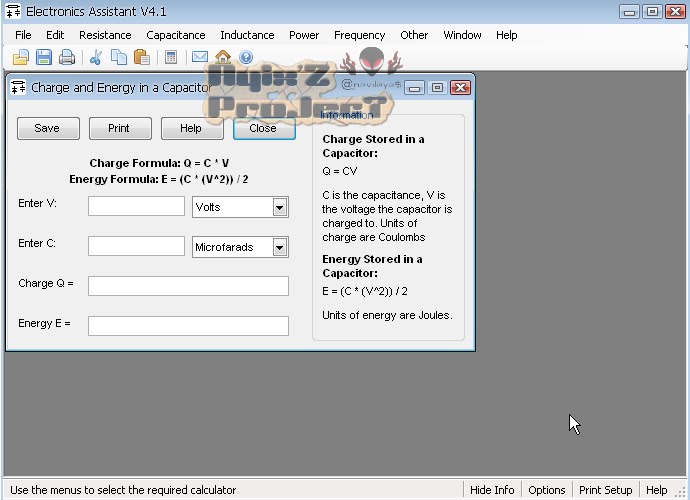Focus the Enter V input field

point(136,206)
